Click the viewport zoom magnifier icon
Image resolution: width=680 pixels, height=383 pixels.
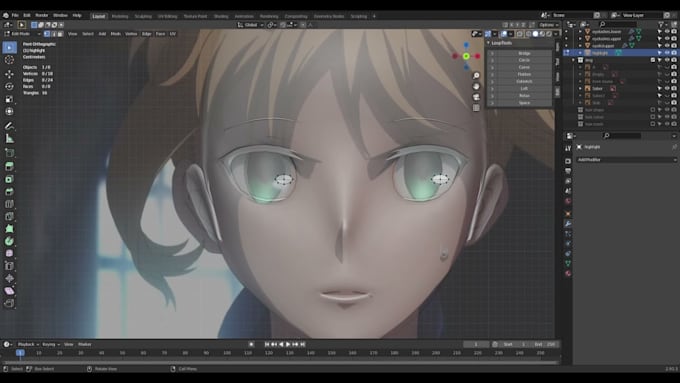click(x=476, y=75)
